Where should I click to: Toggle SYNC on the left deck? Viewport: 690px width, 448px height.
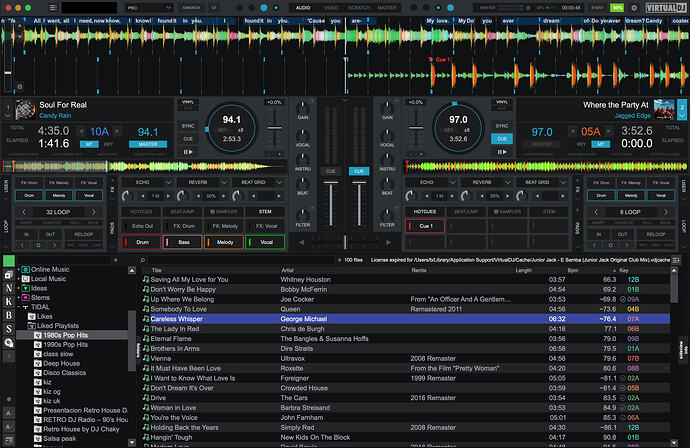pyautogui.click(x=188, y=126)
